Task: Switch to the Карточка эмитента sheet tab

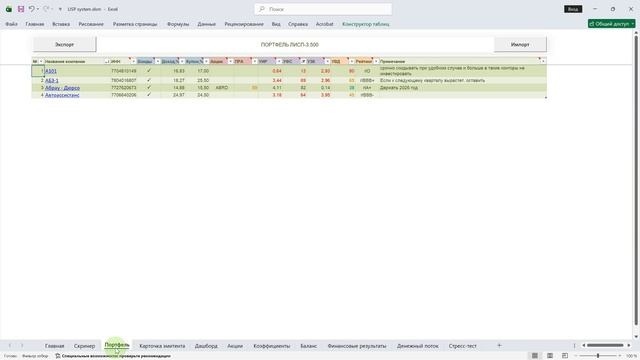Action: [x=162, y=346]
